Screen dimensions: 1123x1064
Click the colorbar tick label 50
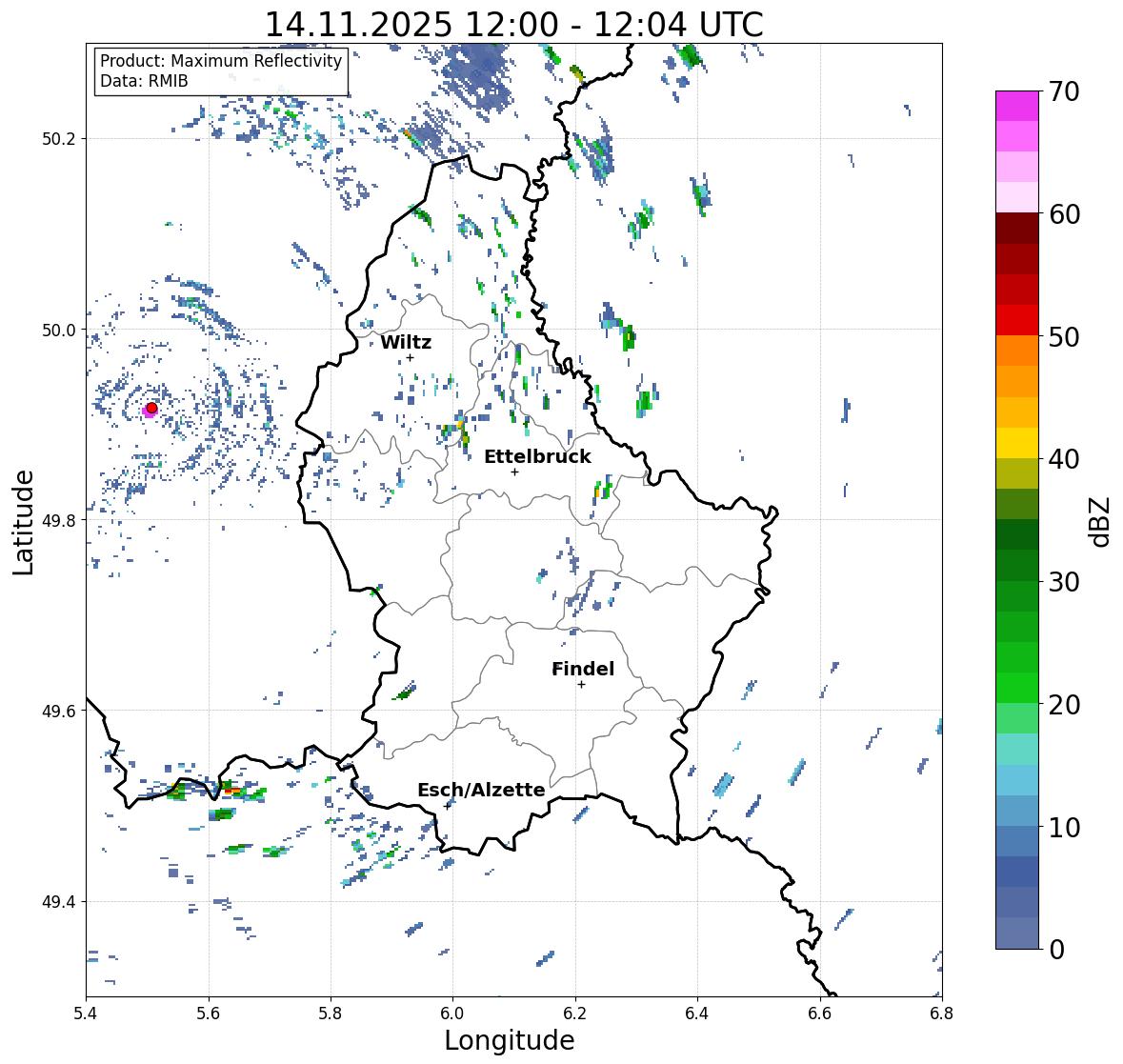[1064, 337]
